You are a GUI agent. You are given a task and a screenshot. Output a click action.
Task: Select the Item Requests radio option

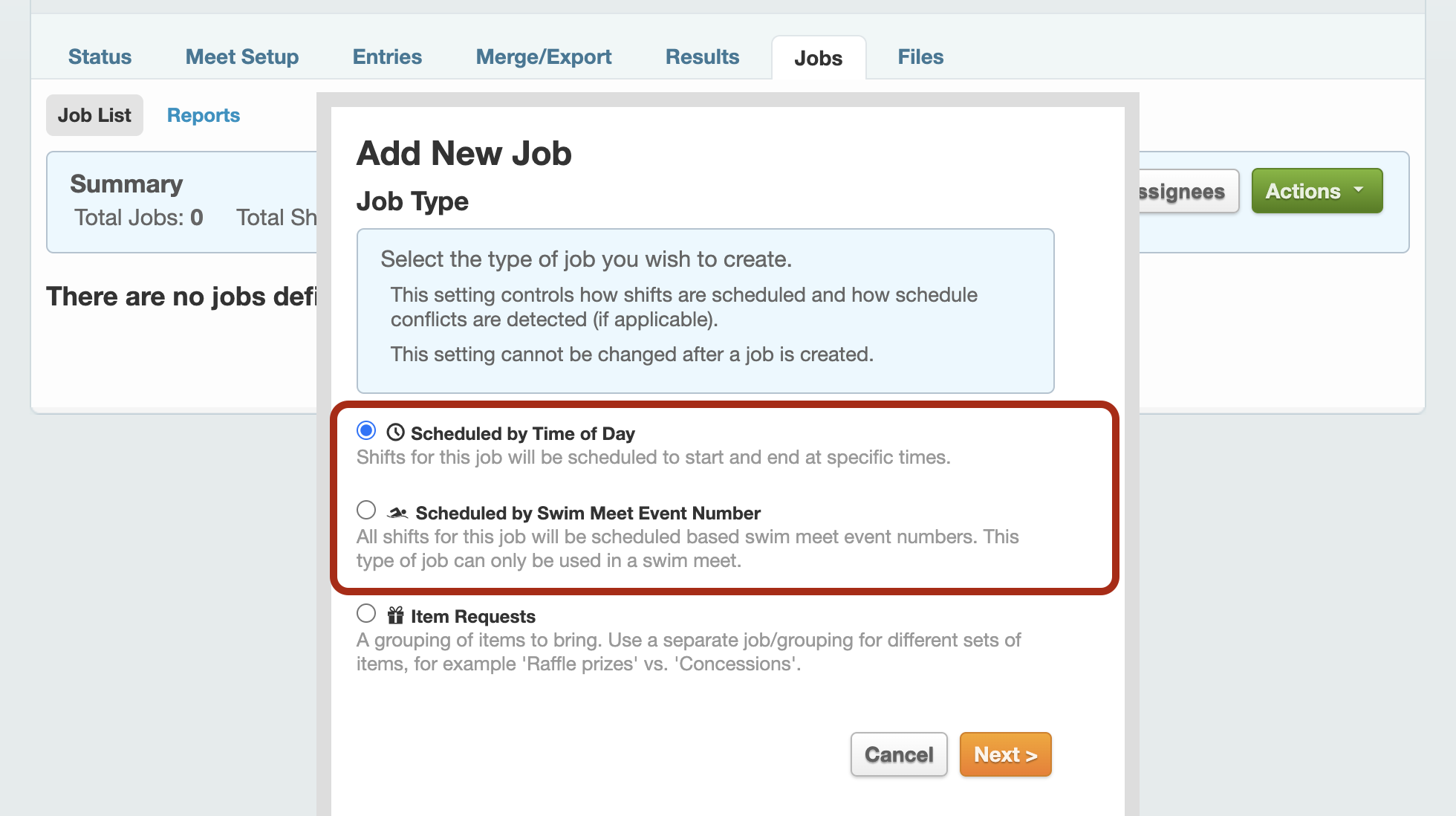click(x=366, y=614)
